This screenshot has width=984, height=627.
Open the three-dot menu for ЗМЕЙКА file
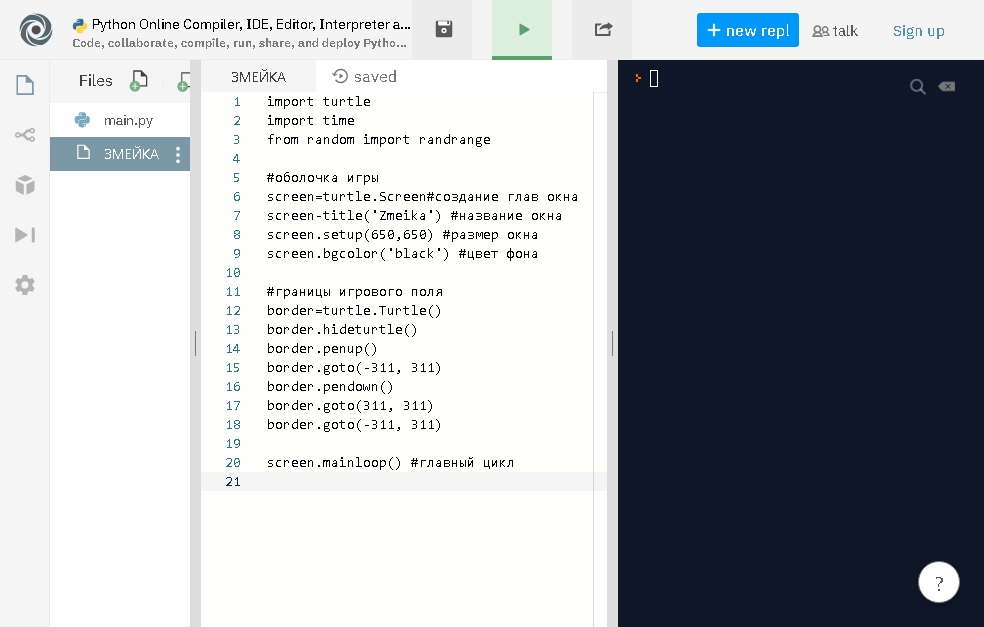click(178, 154)
